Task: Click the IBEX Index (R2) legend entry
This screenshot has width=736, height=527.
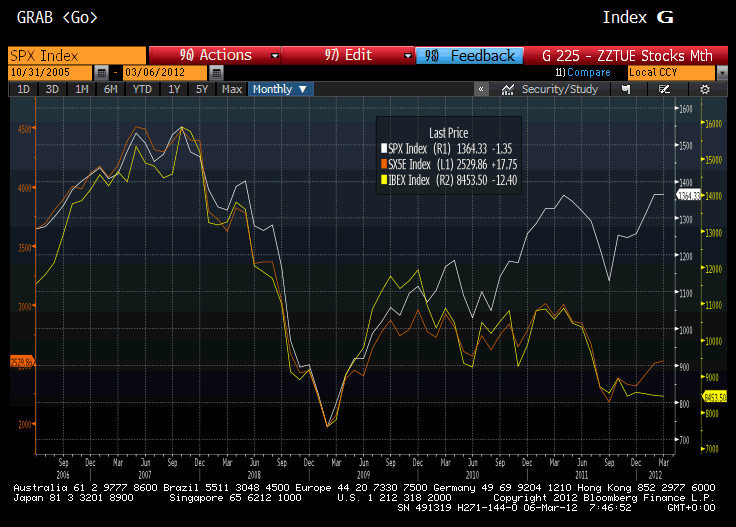Action: [x=450, y=180]
